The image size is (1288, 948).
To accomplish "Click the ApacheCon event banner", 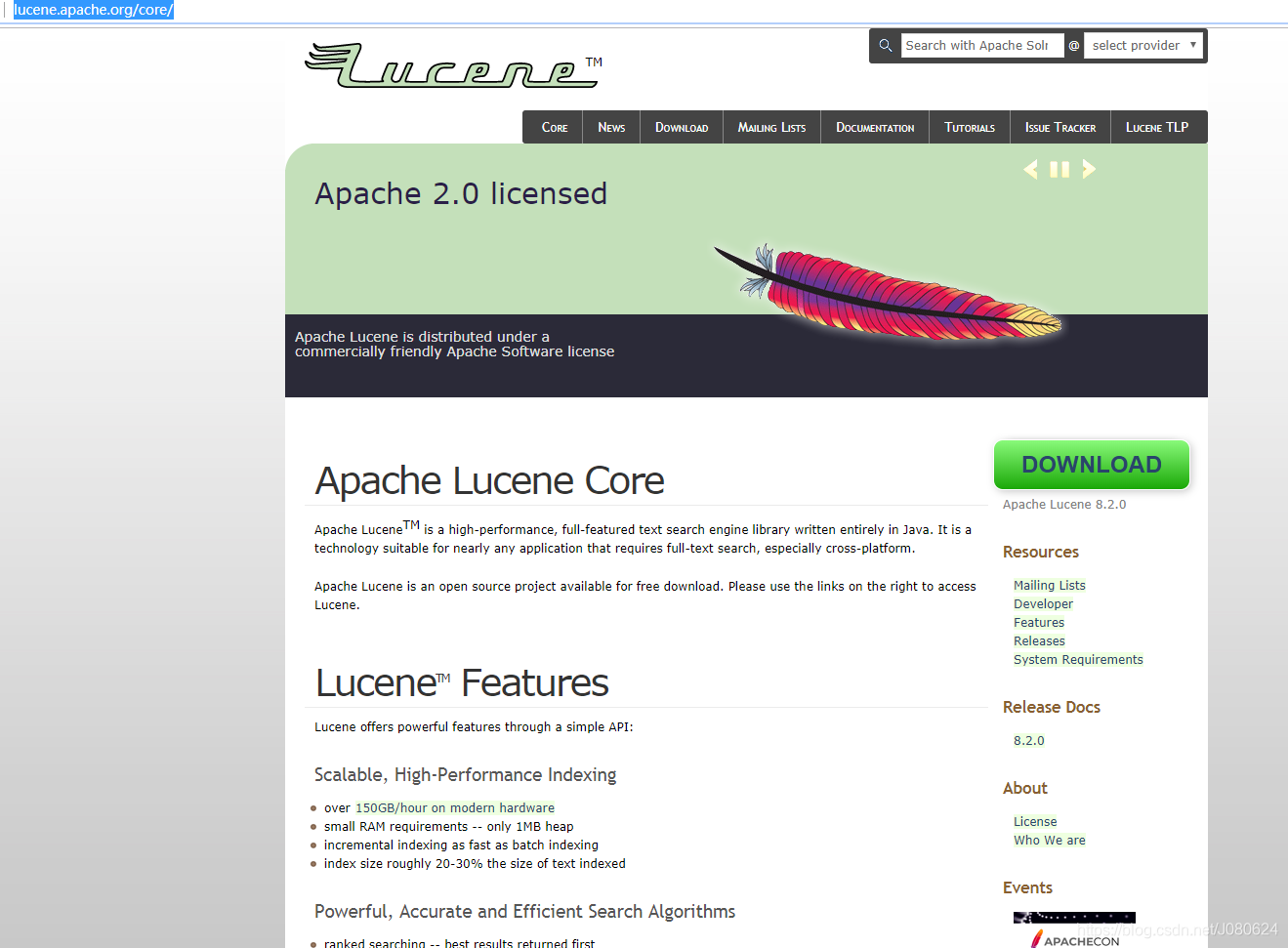I will coord(1074,929).
